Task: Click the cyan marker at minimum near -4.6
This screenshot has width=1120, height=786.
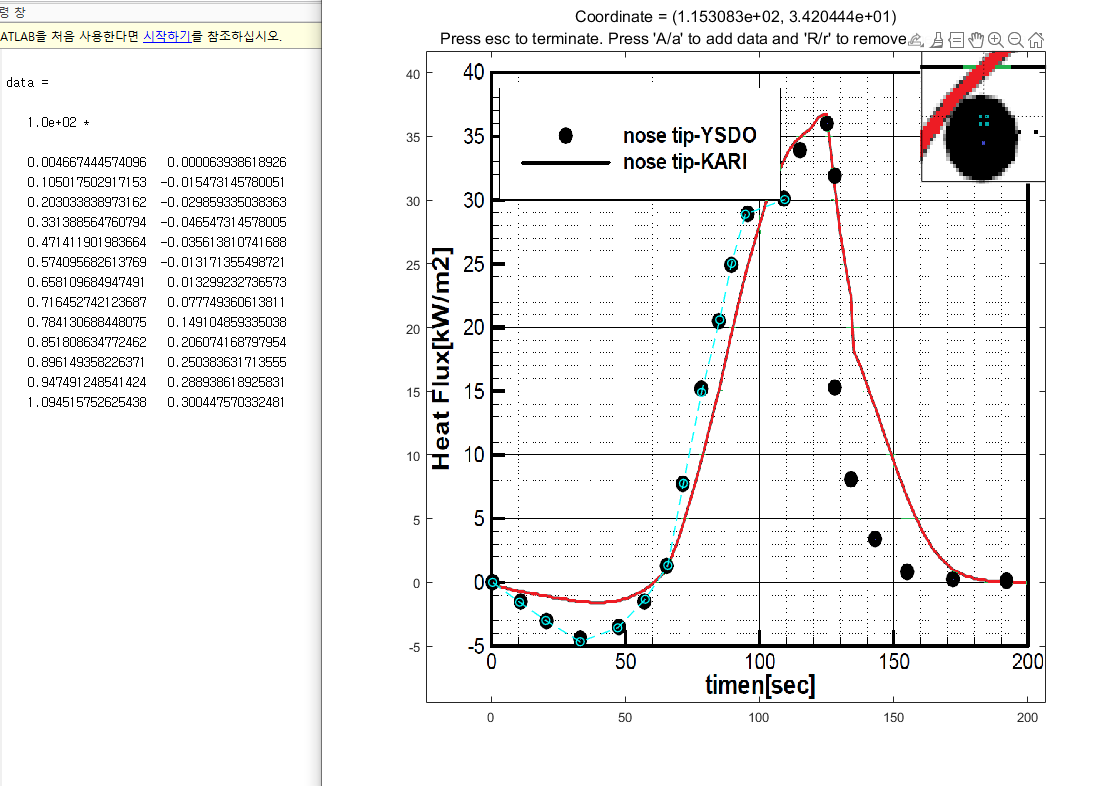Action: pos(580,641)
